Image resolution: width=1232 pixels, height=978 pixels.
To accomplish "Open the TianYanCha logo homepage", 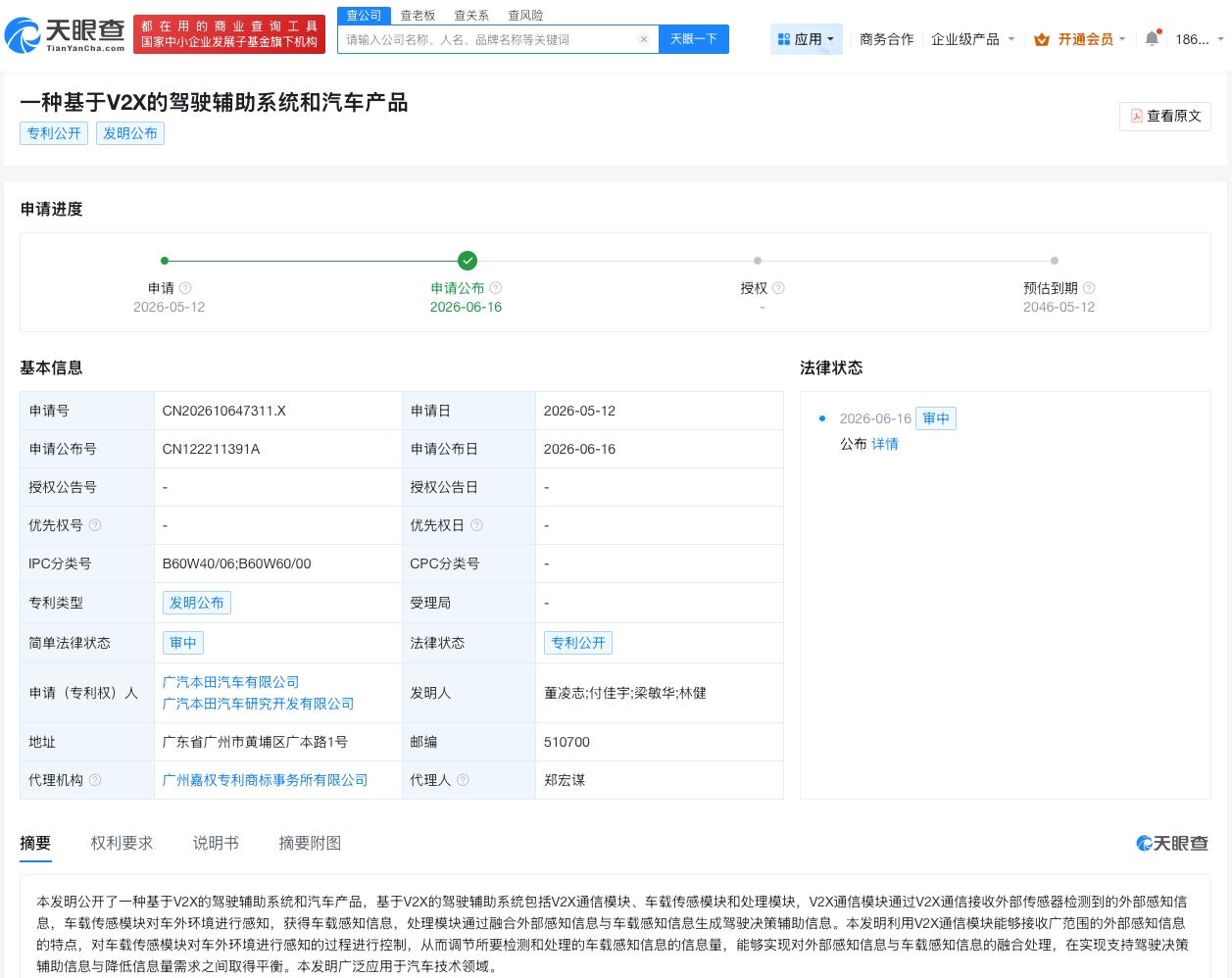I will click(65, 35).
